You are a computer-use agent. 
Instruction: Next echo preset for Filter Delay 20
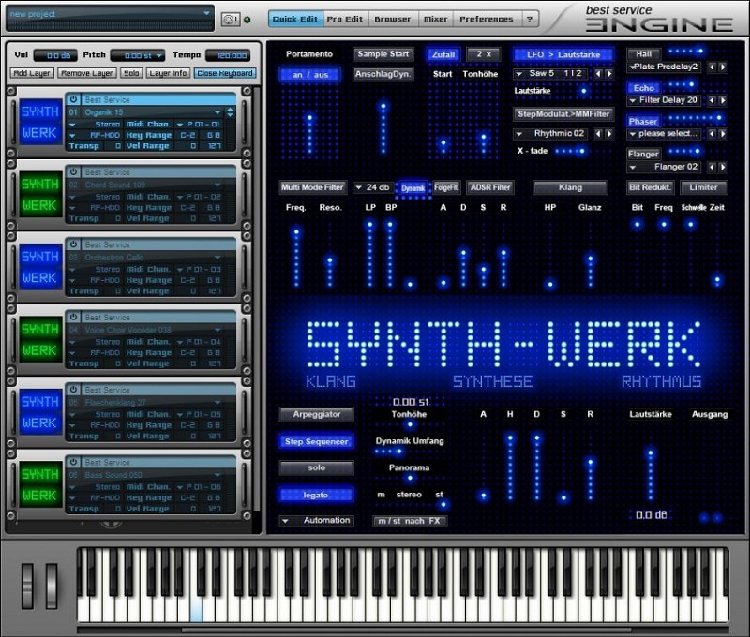coord(723,100)
